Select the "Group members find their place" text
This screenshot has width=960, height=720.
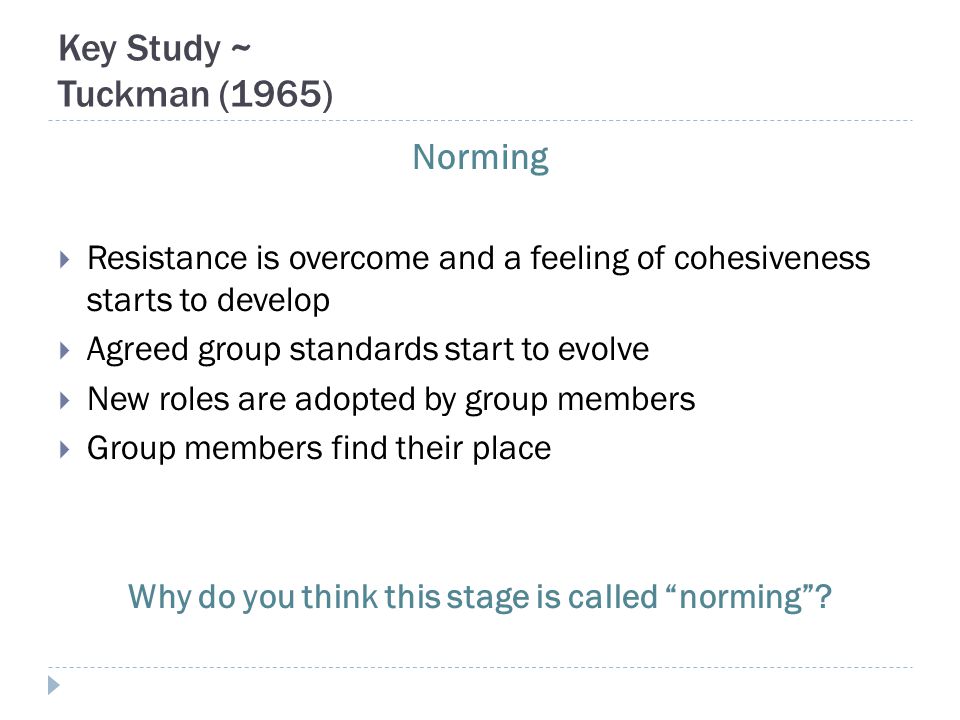[319, 448]
